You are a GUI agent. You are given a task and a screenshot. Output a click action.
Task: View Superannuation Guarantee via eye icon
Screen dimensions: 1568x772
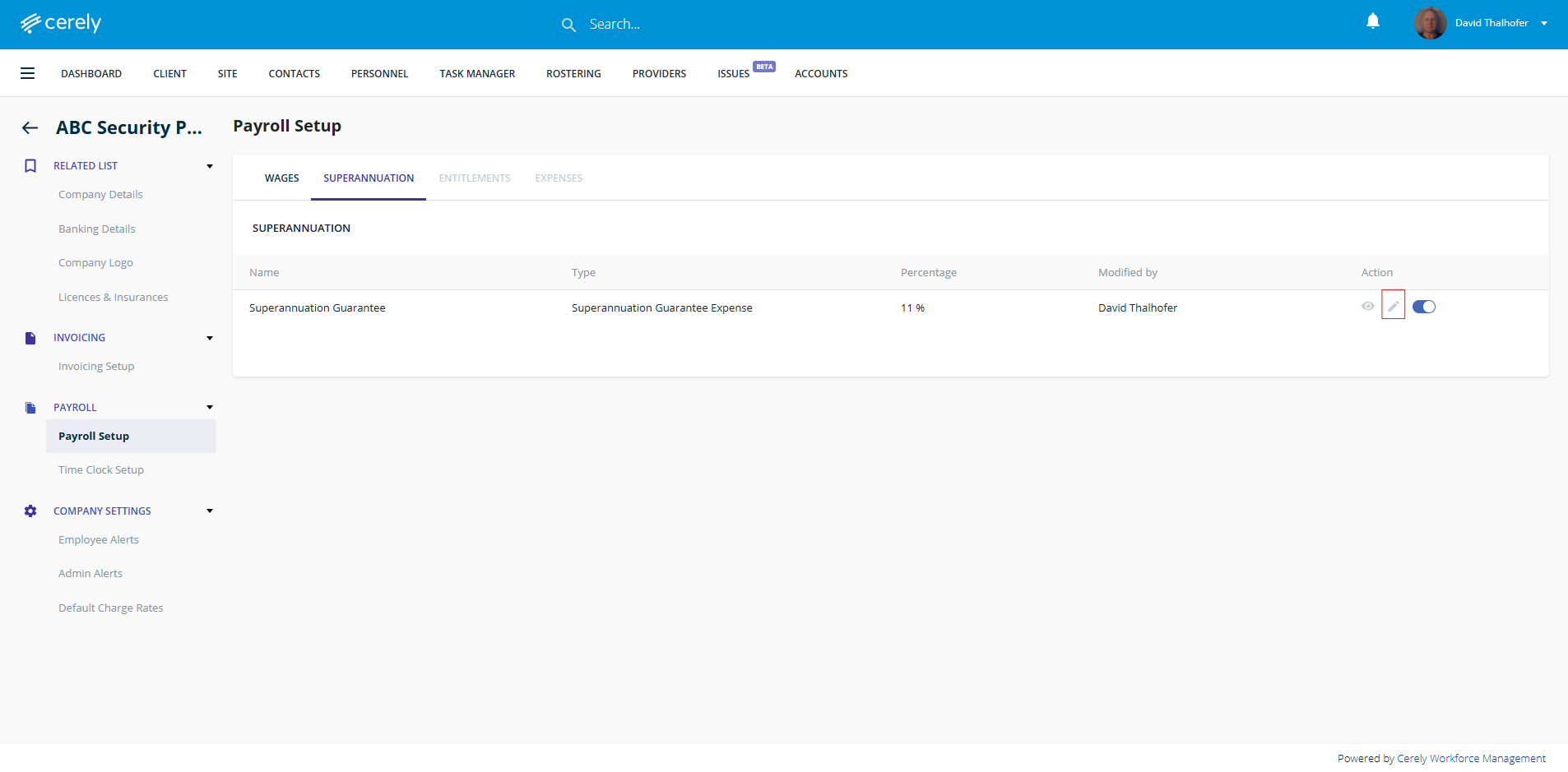(x=1367, y=307)
